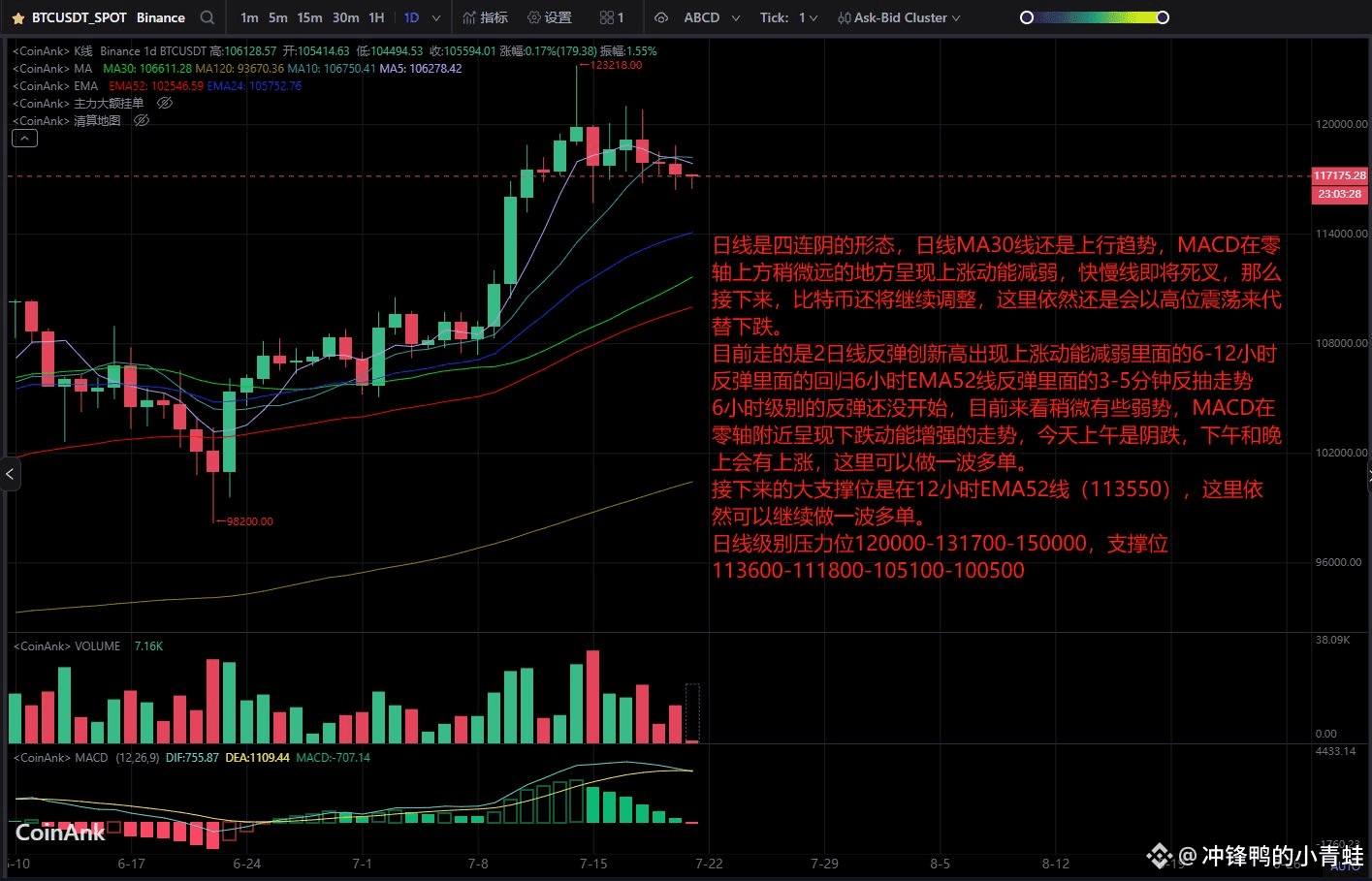1372x881 pixels.
Task: Click the <CoinAnk> MACD legend label
Action: pyautogui.click(x=60, y=757)
